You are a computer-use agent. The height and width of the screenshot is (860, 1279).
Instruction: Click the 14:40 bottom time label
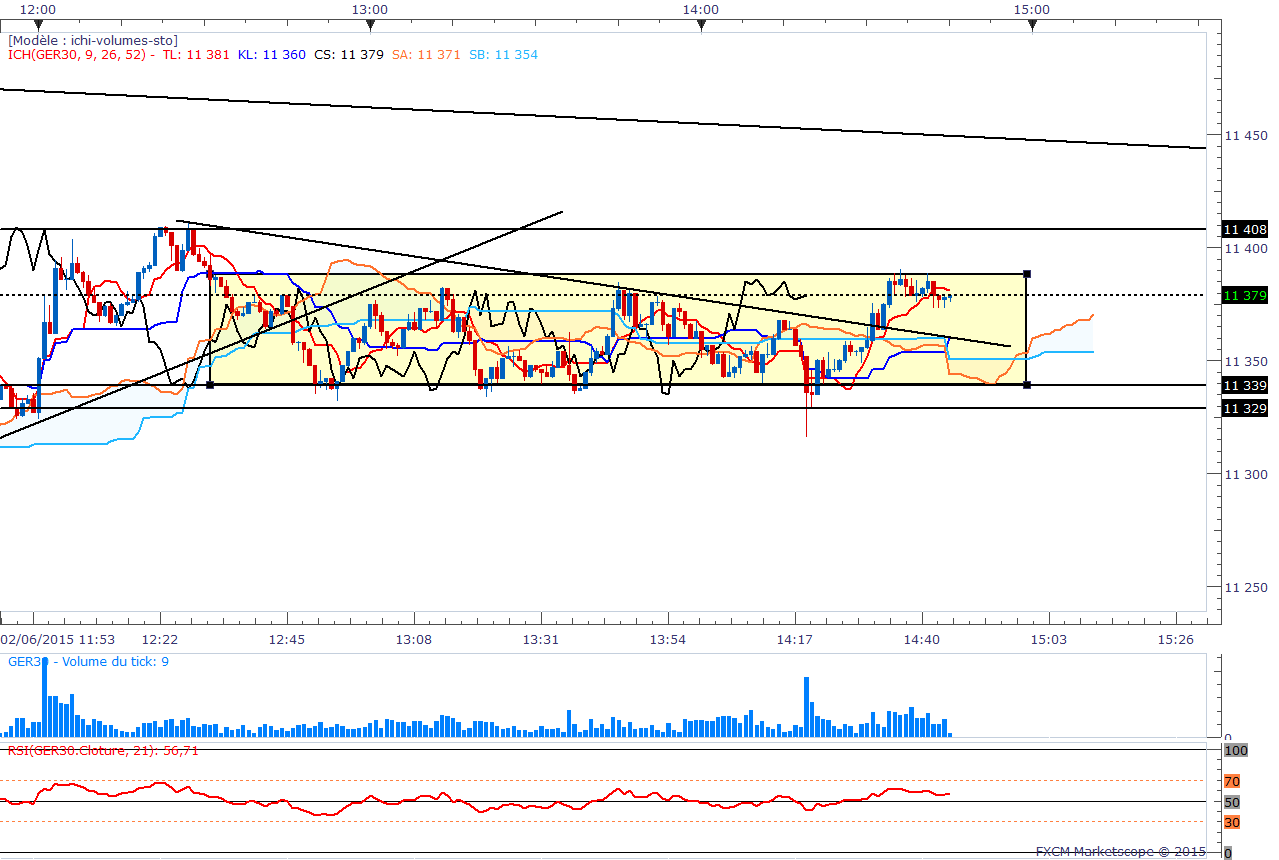[x=920, y=639]
